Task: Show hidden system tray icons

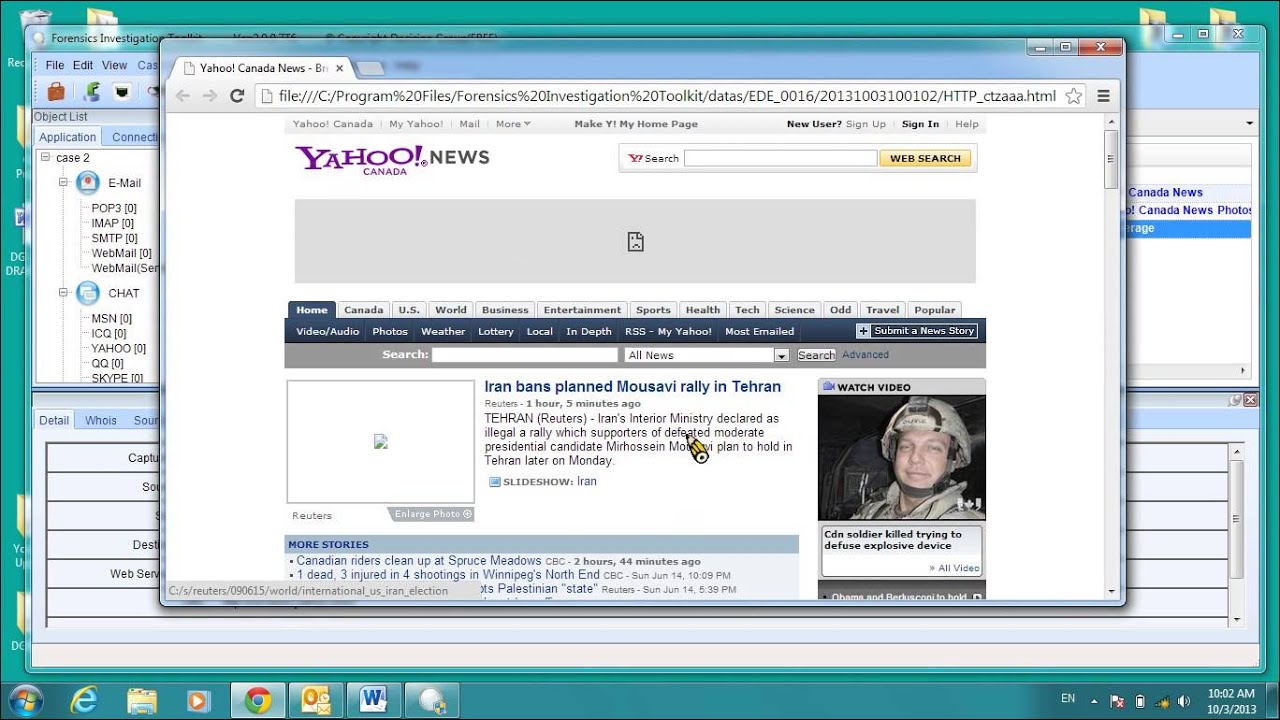Action: pos(1093,701)
